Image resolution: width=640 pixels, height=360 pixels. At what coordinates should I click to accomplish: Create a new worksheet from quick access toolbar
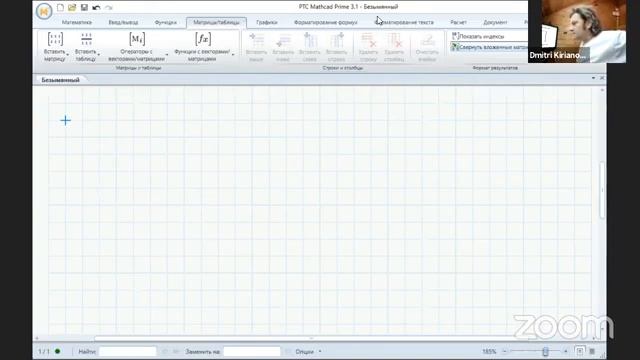pyautogui.click(x=60, y=7)
